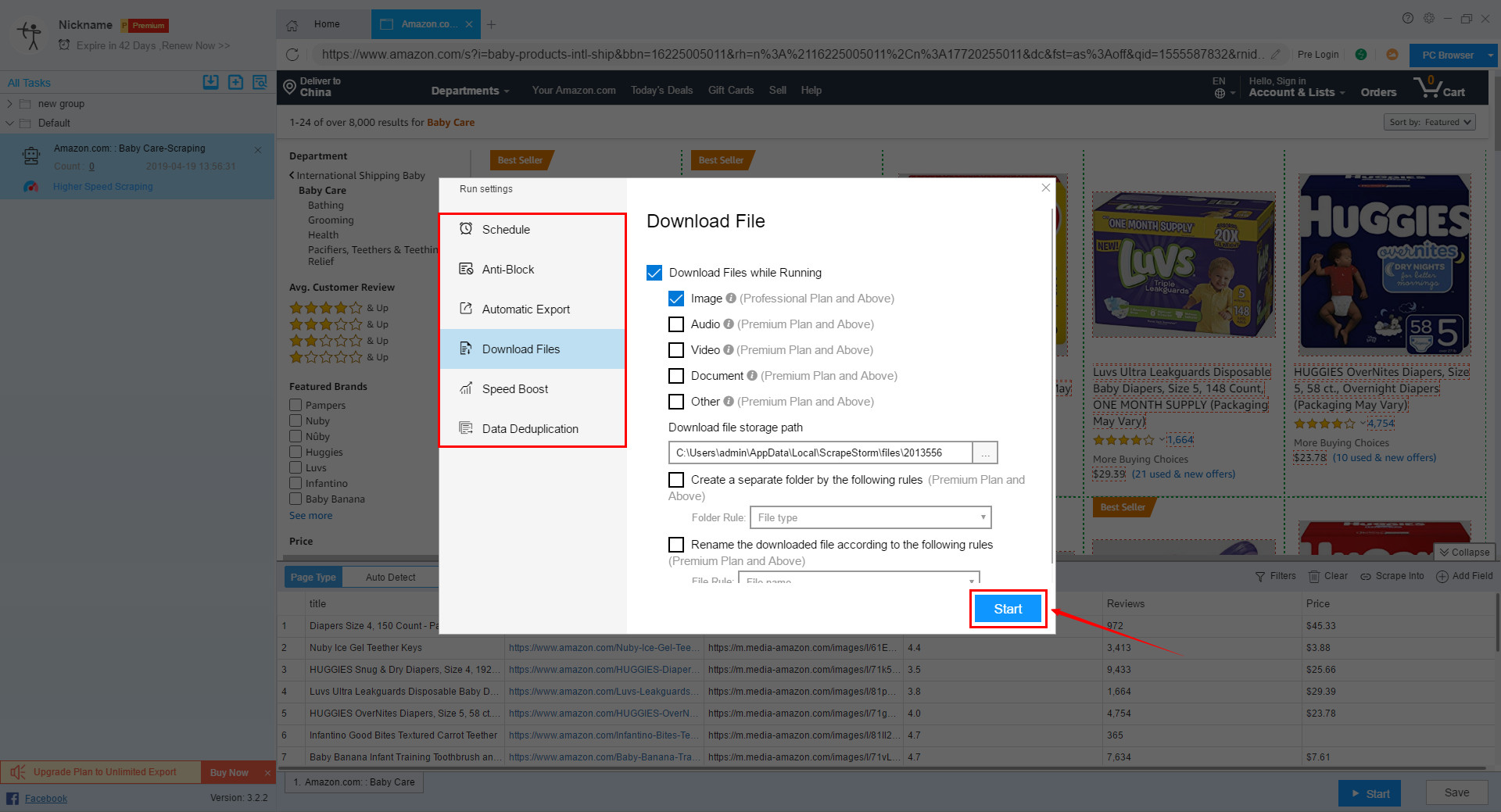
Task: Collapse the data preview panel
Action: [x=1464, y=552]
